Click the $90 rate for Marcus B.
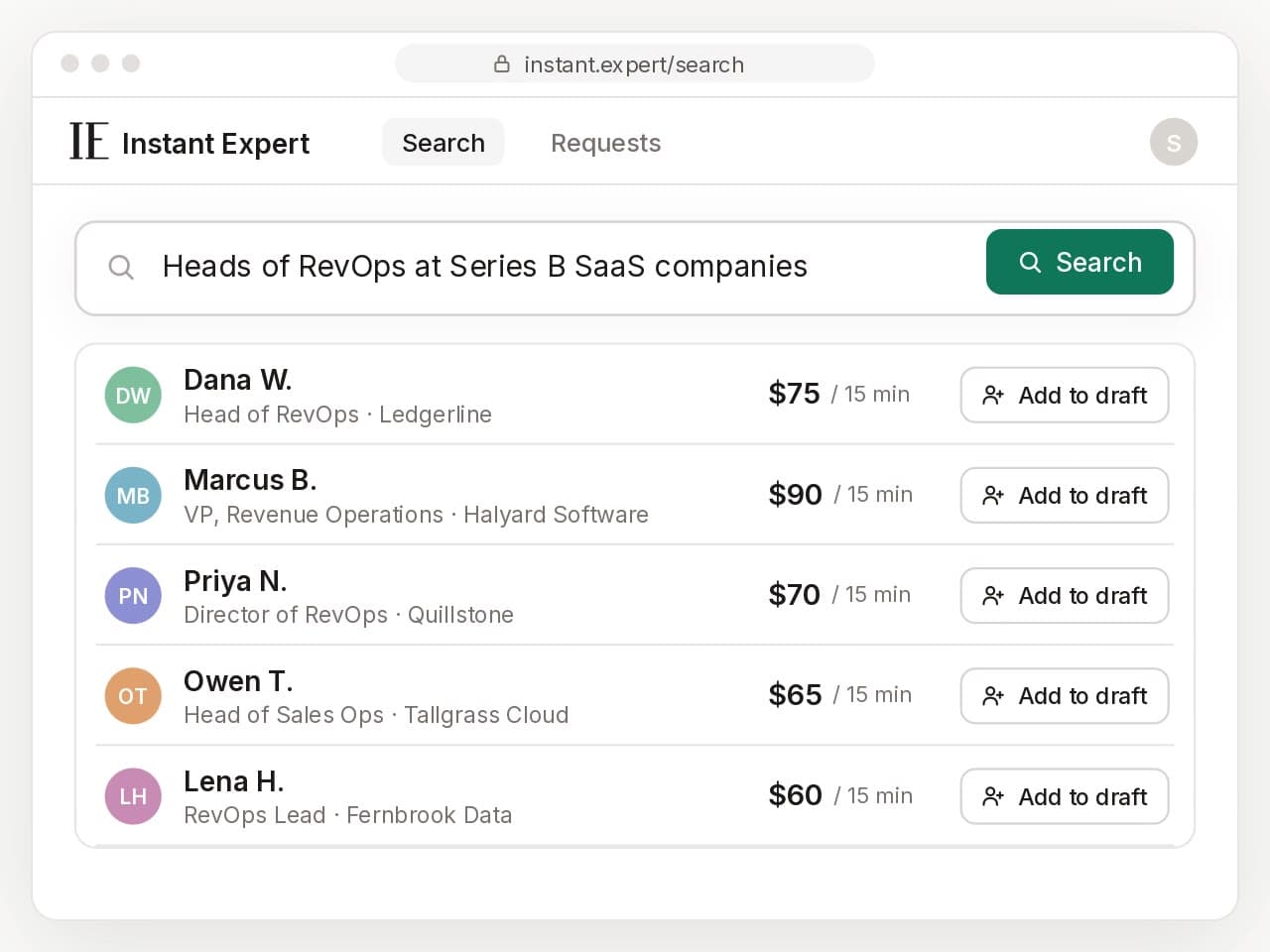This screenshot has height=952, width=1270. pos(795,494)
